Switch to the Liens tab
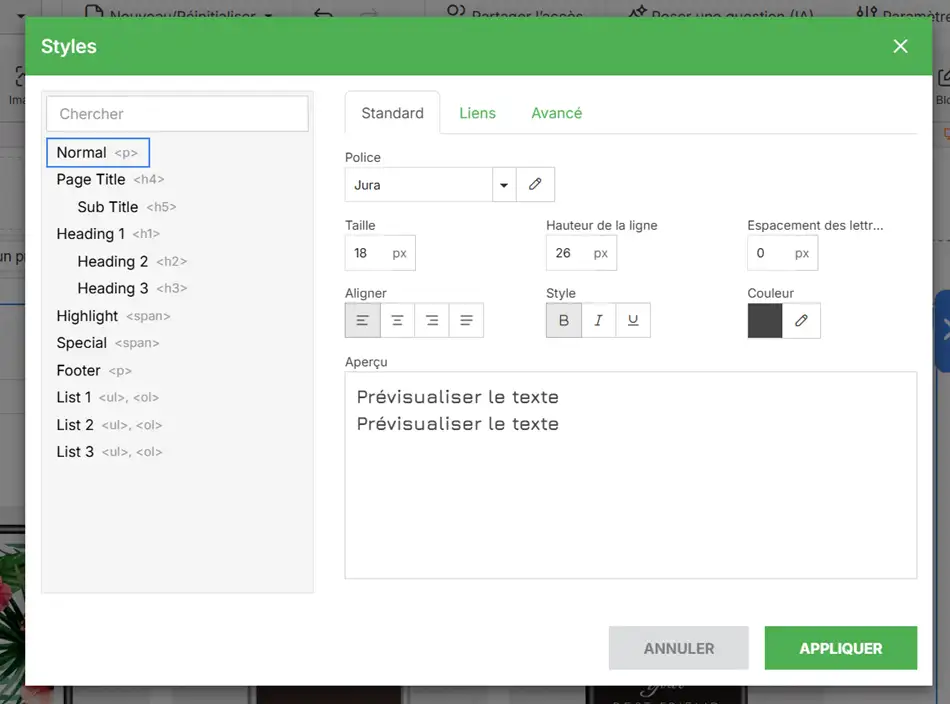The width and height of the screenshot is (950, 704). (x=477, y=113)
